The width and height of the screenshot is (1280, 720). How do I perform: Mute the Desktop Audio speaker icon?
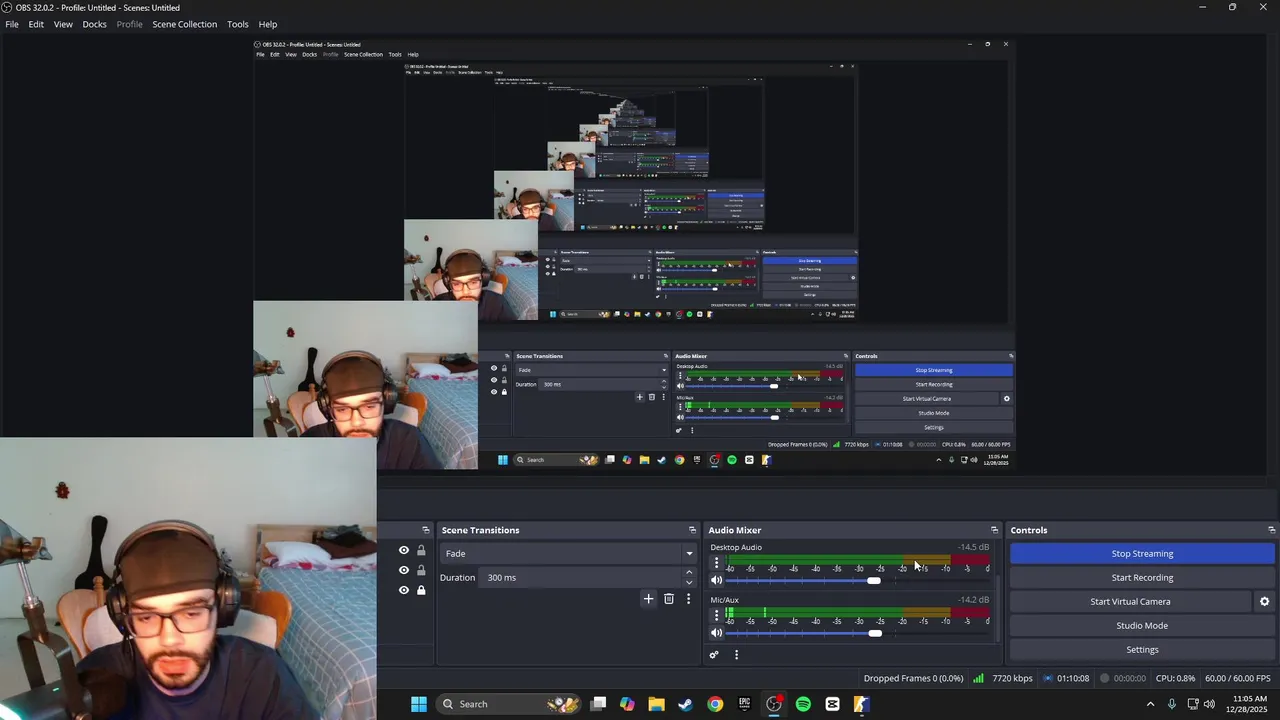pos(716,580)
